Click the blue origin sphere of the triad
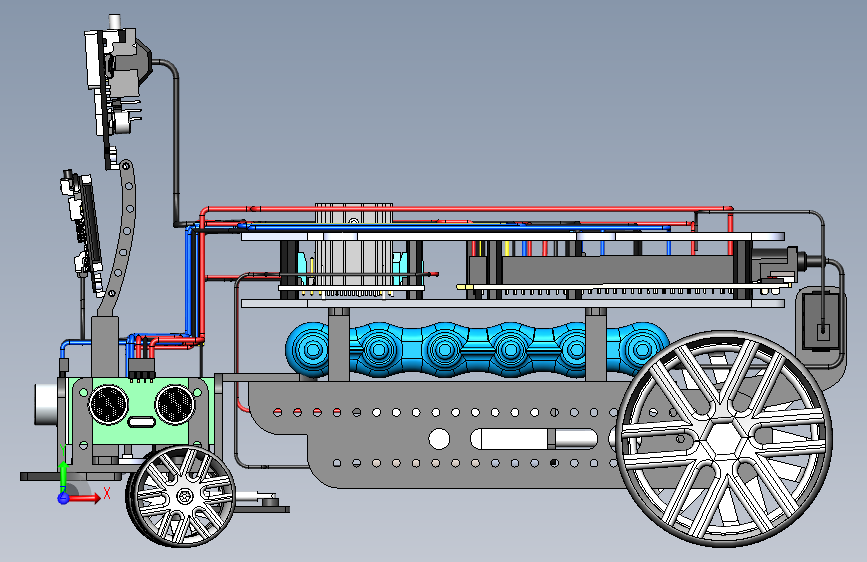The width and height of the screenshot is (867, 562). 63,498
